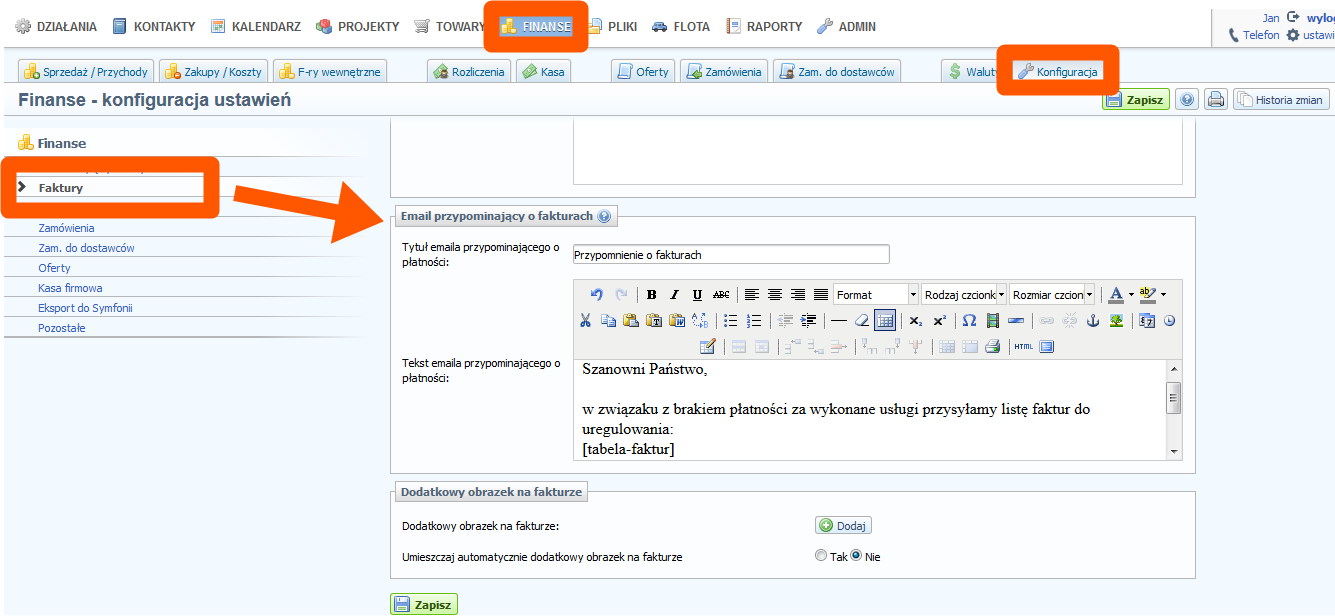Click Dodaj to add invoice image
The image size is (1335, 616).
[x=844, y=526]
